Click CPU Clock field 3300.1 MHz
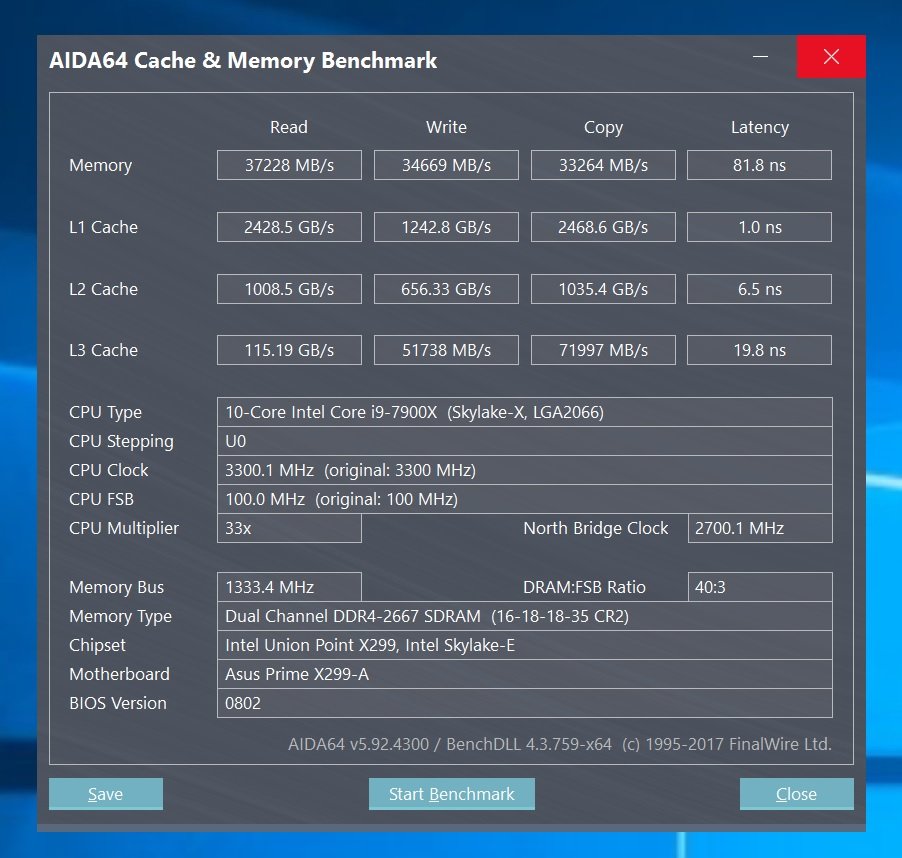Screen dimensions: 902x858 point(525,470)
